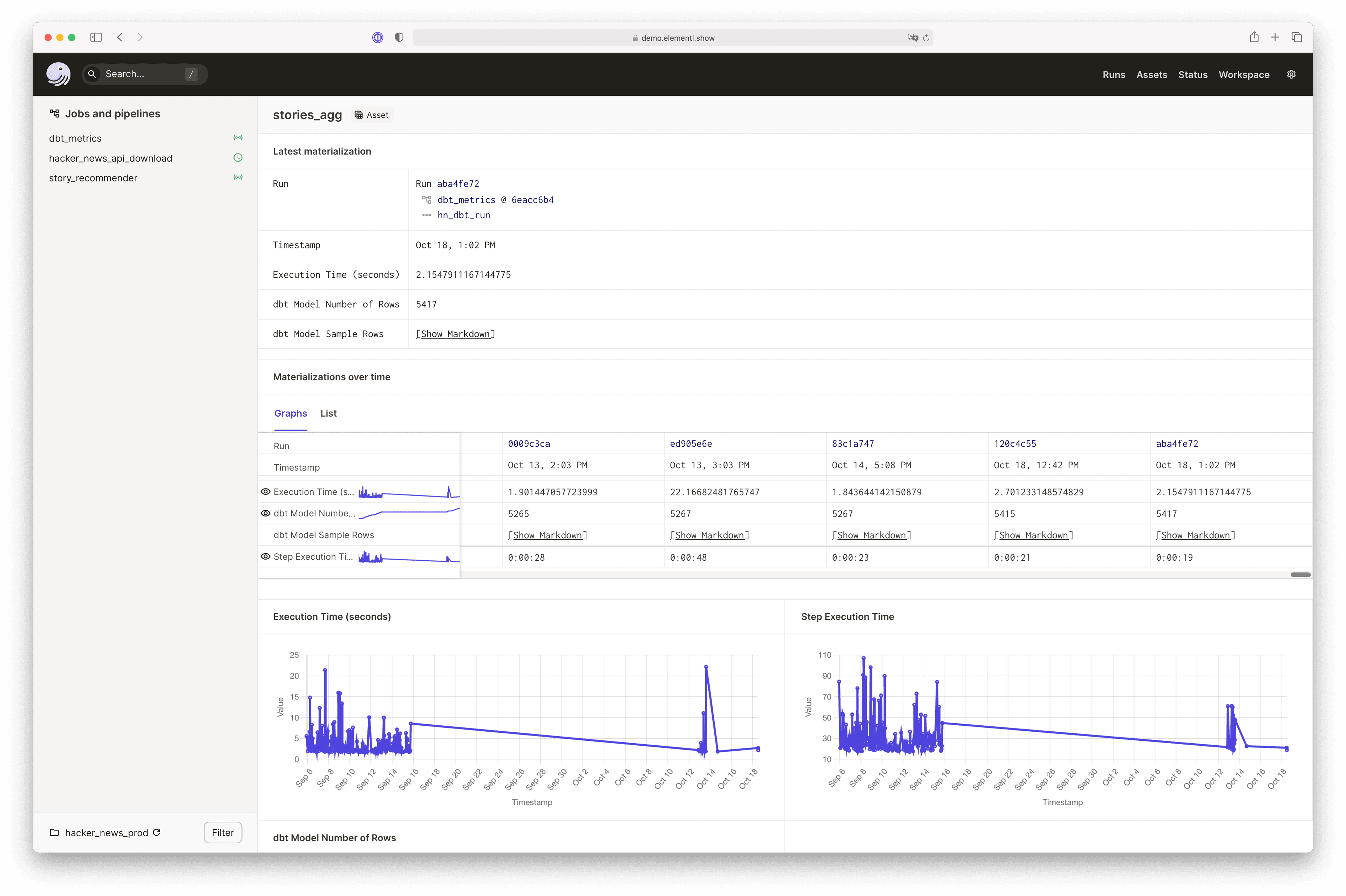1346x896 pixels.
Task: Select the dbt_metrics sensor status icon
Action: 238,138
